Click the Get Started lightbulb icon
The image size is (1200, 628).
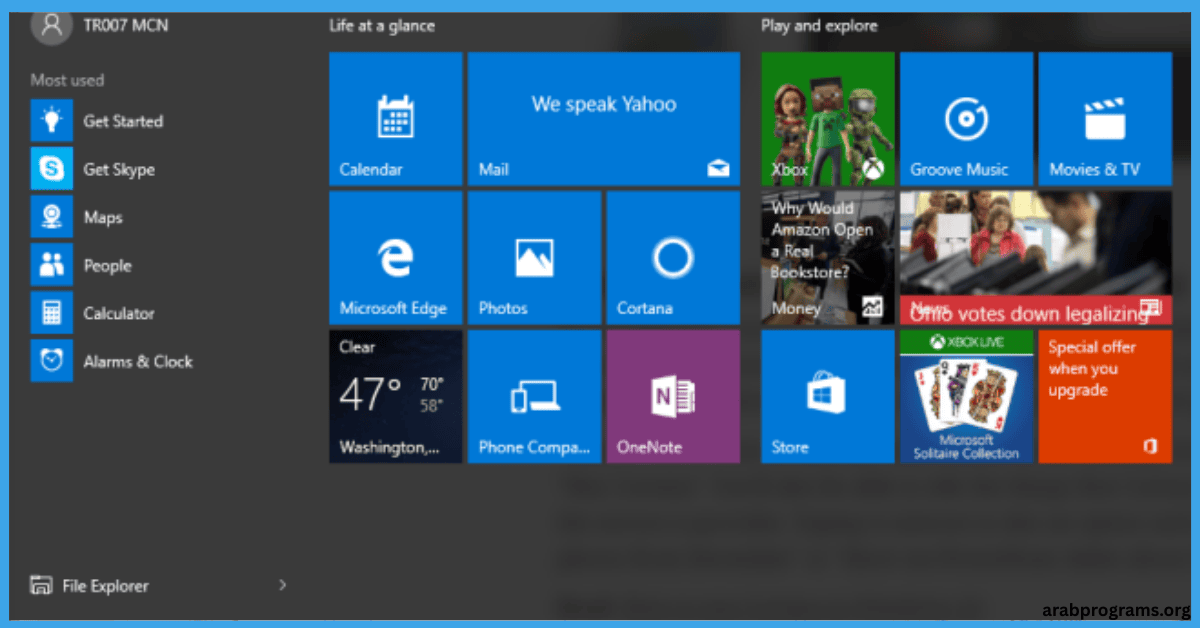(52, 121)
